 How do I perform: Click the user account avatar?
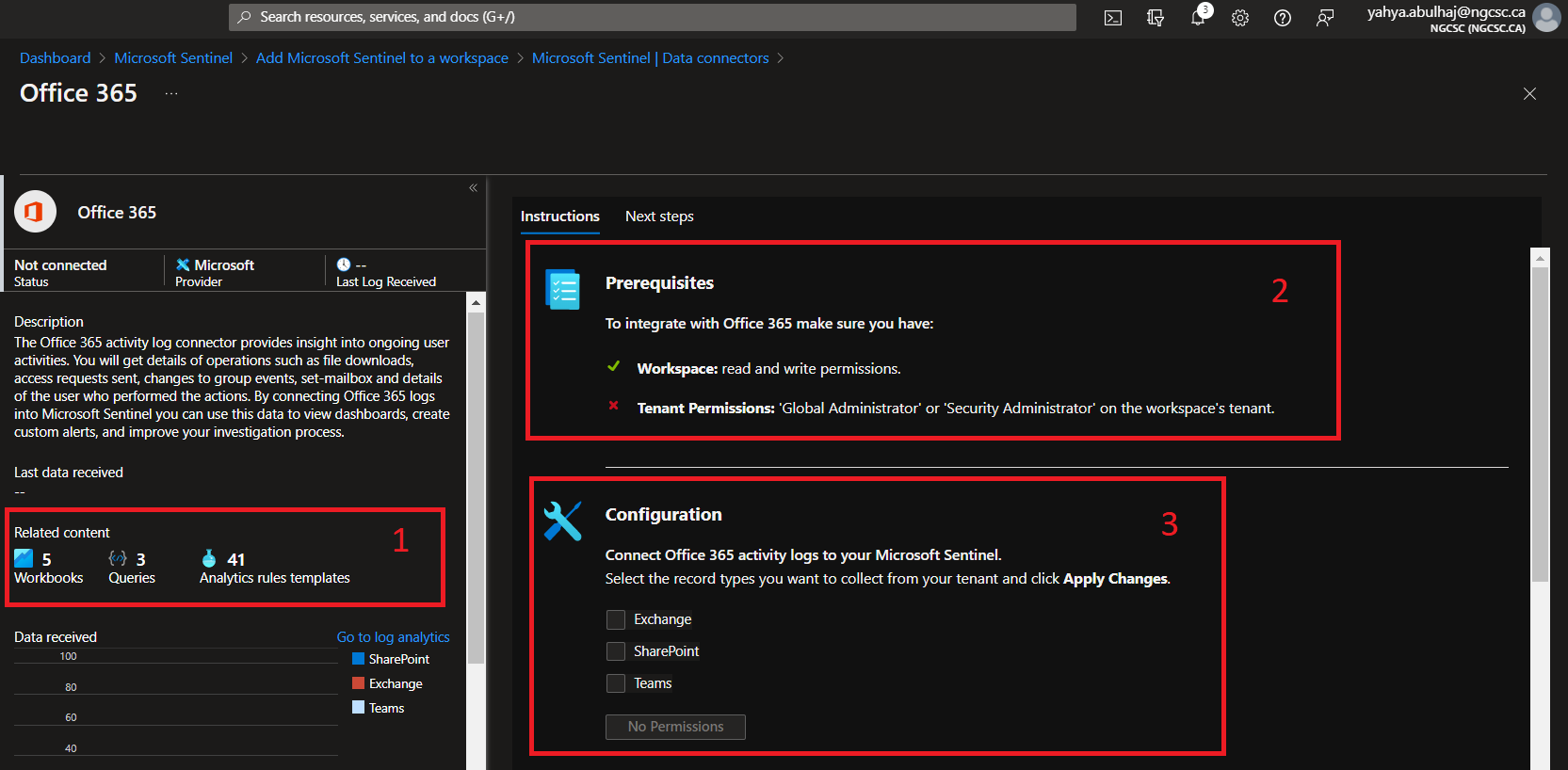click(1546, 18)
